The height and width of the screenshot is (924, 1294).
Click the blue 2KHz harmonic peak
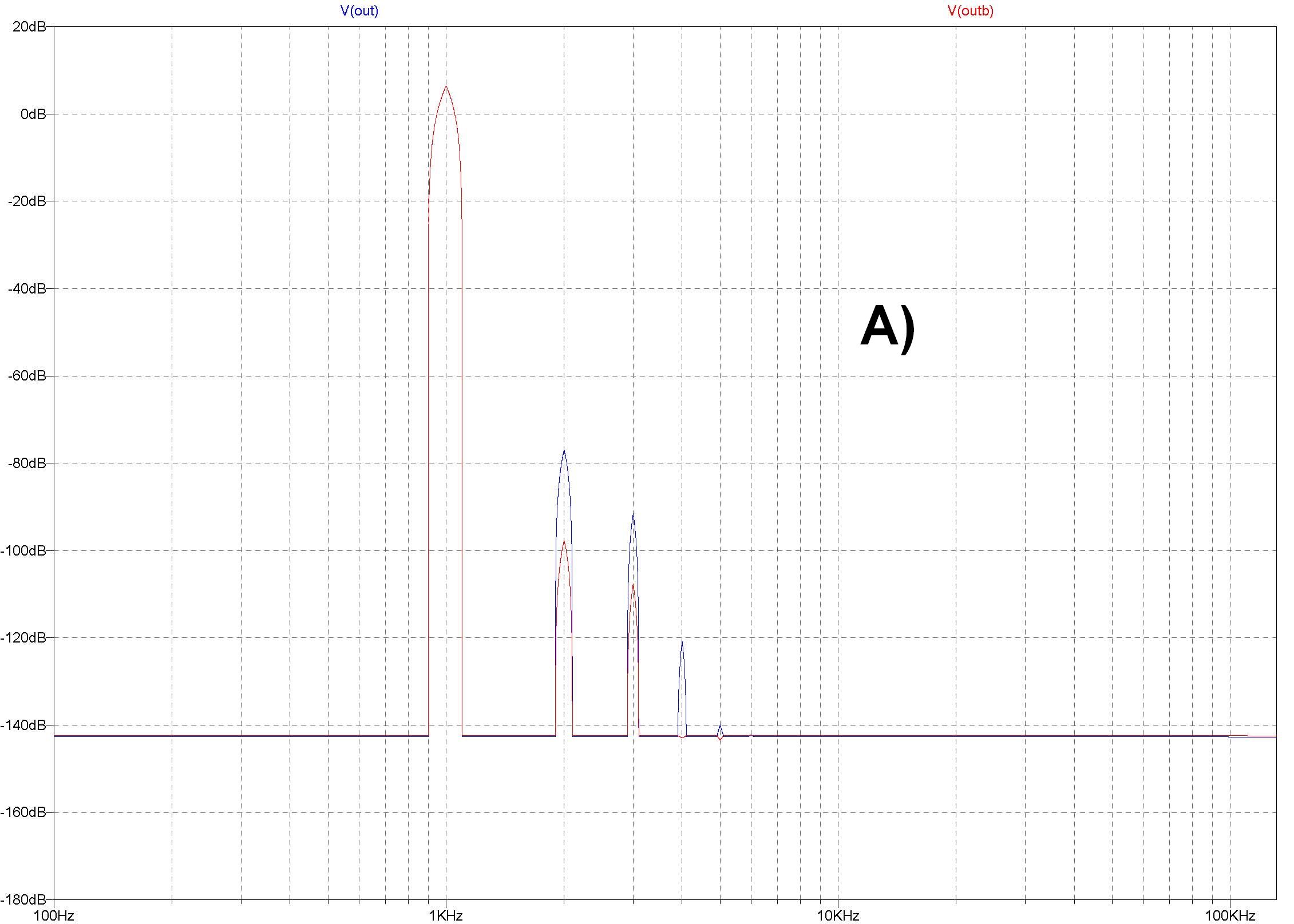point(564,451)
